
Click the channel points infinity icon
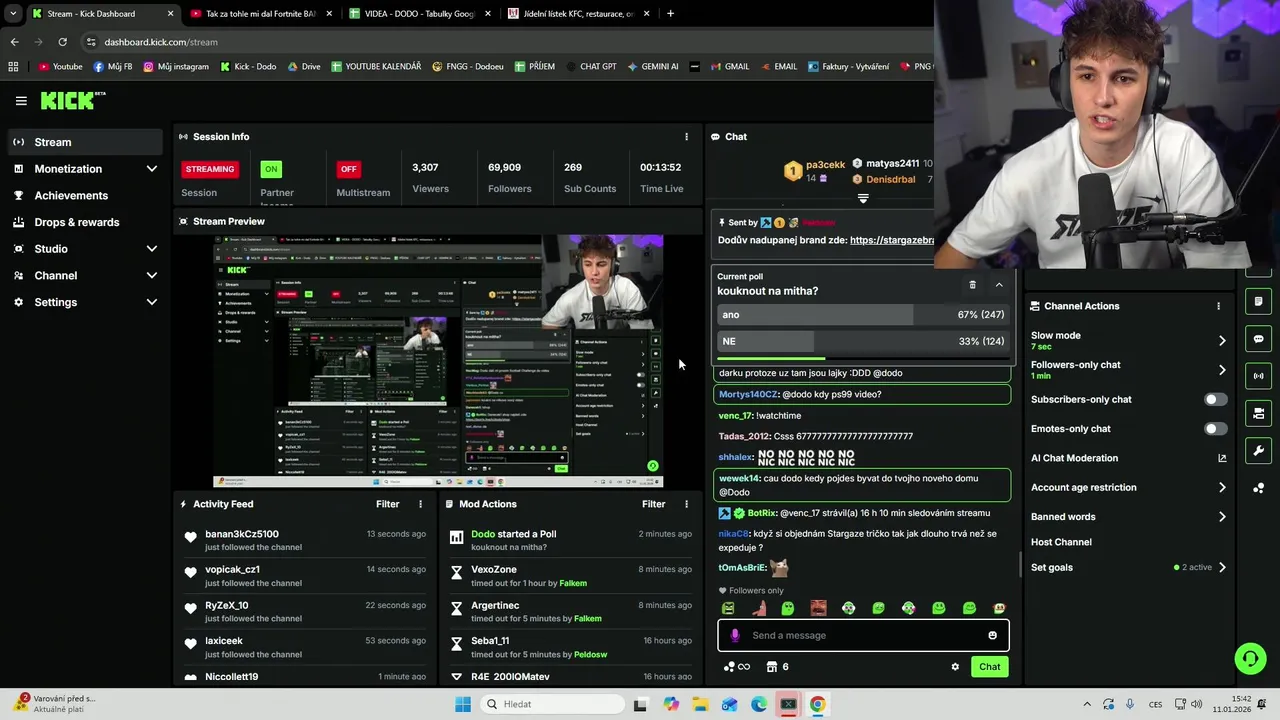[x=737, y=667]
